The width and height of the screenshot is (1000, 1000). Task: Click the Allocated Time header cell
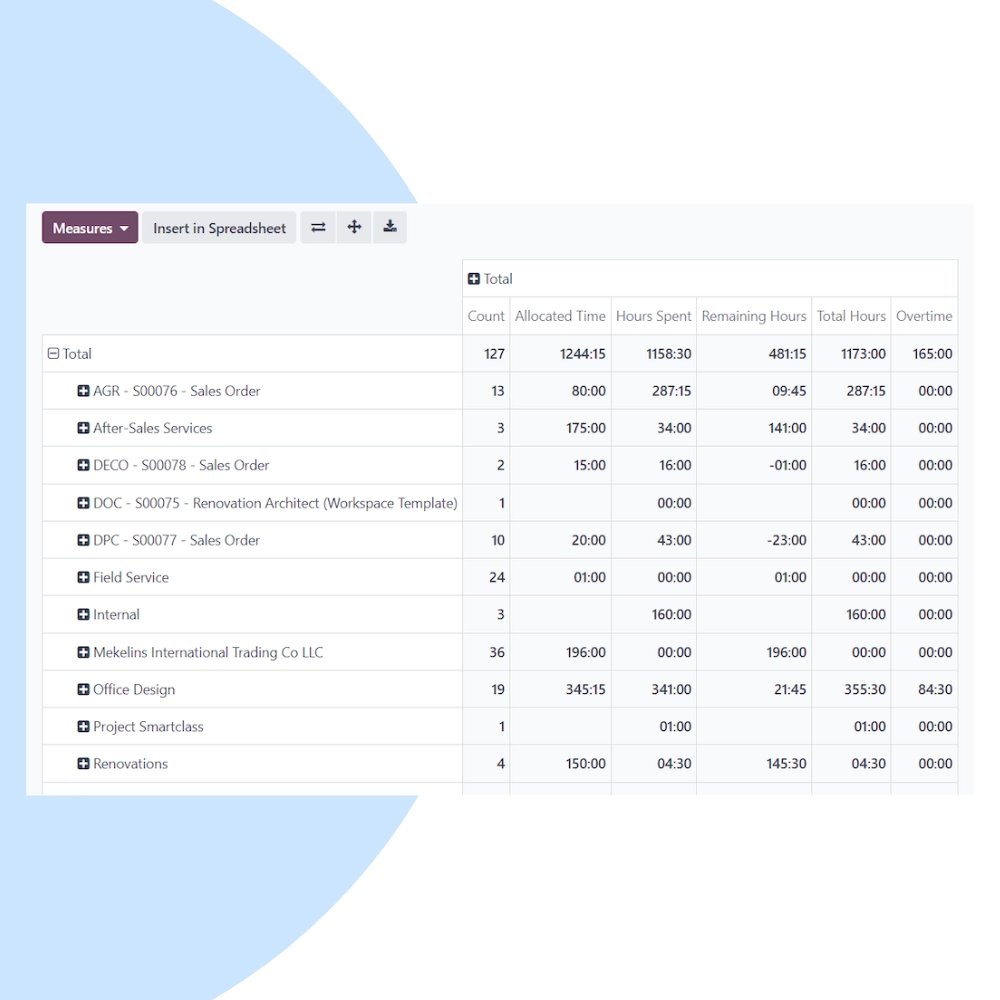pos(559,315)
